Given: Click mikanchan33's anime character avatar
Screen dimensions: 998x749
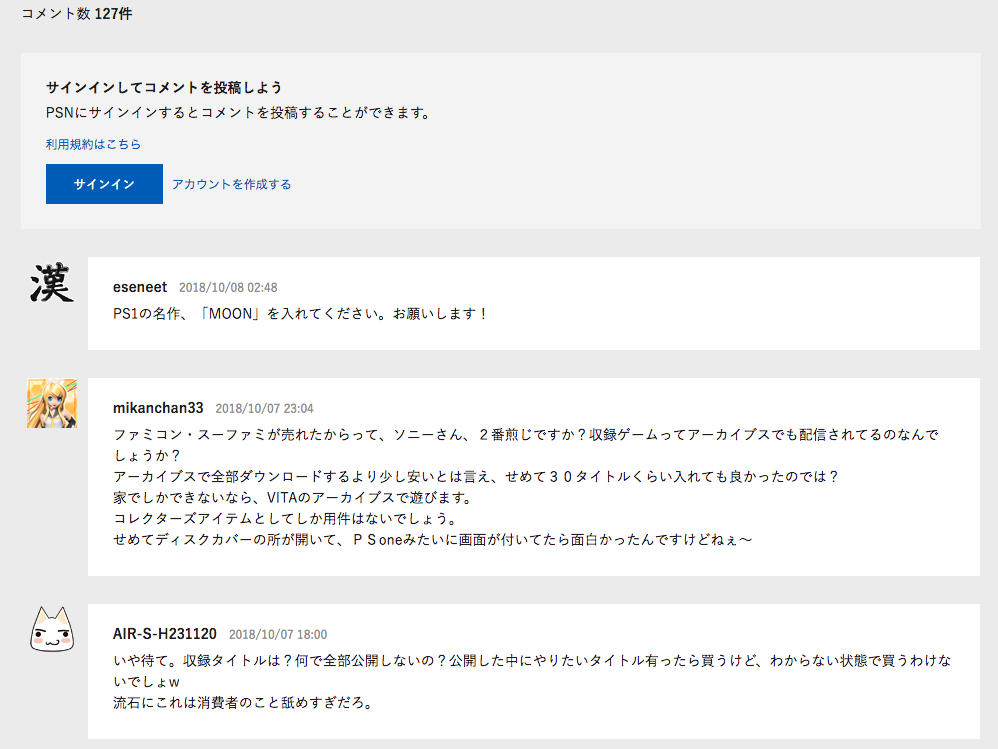Looking at the screenshot, I should coord(52,403).
